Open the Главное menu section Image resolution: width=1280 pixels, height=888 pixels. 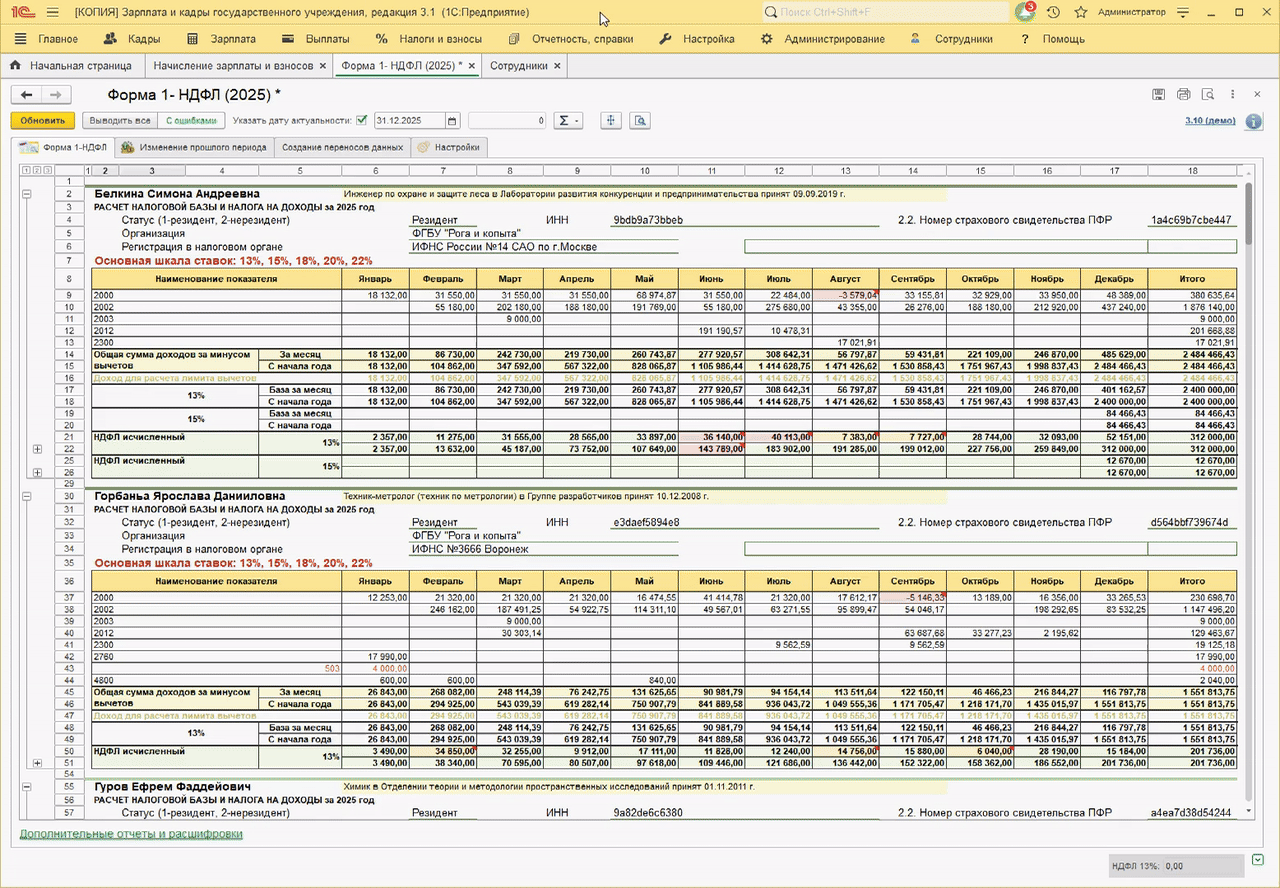tap(48, 39)
